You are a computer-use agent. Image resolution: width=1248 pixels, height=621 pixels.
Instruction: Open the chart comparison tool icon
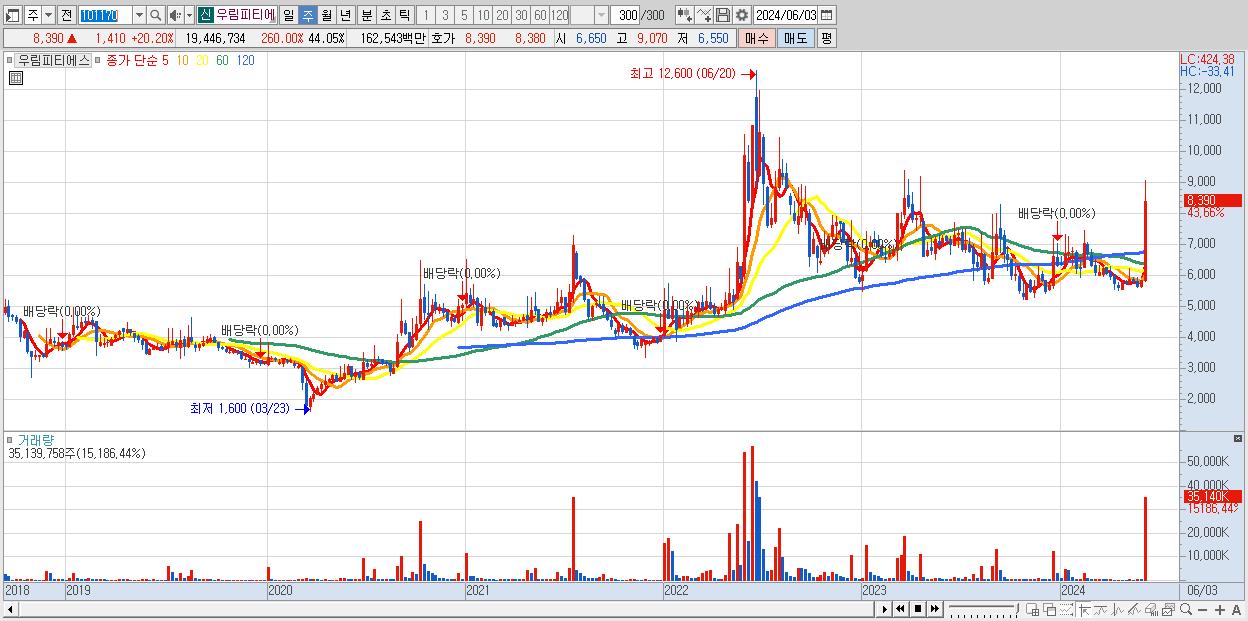(x=684, y=15)
